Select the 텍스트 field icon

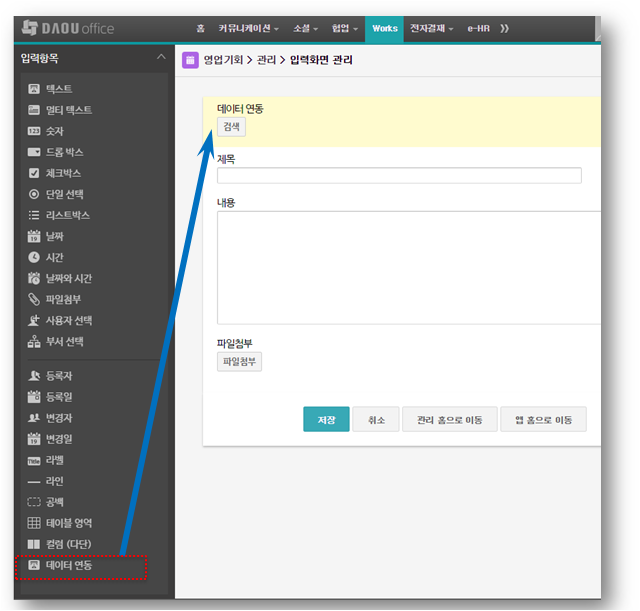(34, 89)
